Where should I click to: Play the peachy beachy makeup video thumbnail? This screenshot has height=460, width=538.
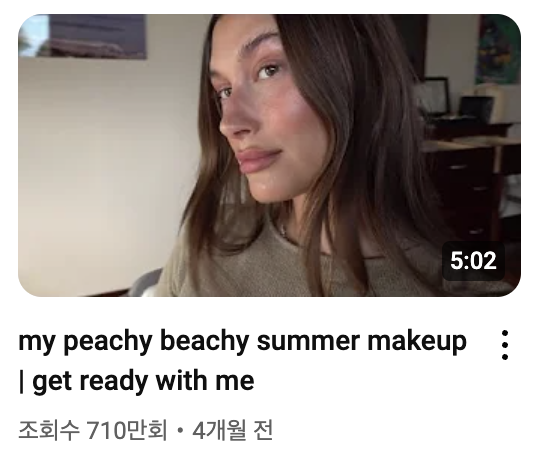pyautogui.click(x=269, y=155)
